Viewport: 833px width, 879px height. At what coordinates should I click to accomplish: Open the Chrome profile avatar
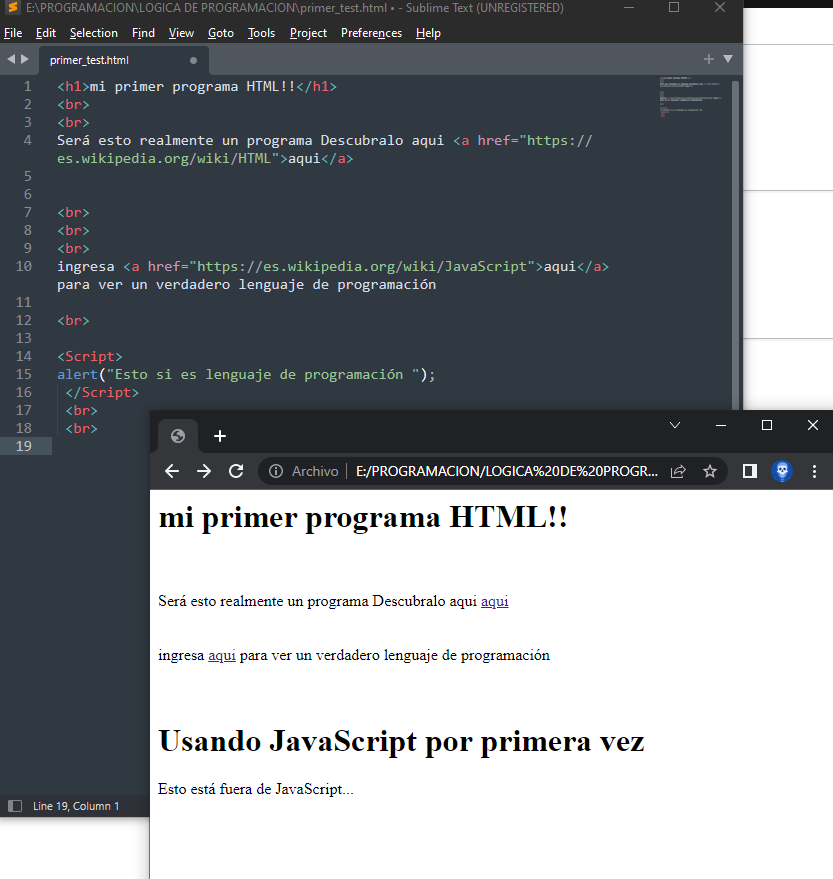[x=782, y=471]
